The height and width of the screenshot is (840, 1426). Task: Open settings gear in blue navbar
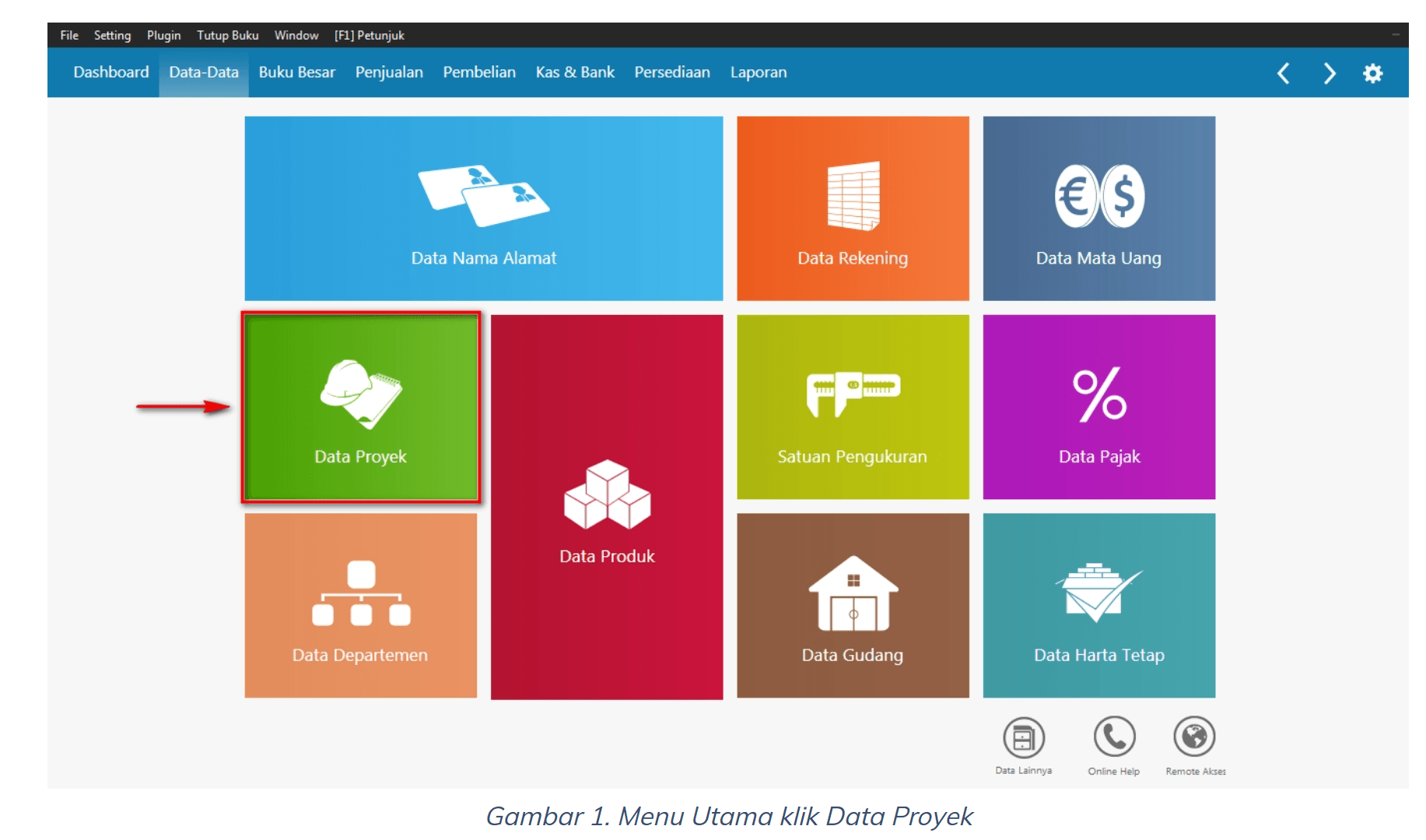[1372, 73]
